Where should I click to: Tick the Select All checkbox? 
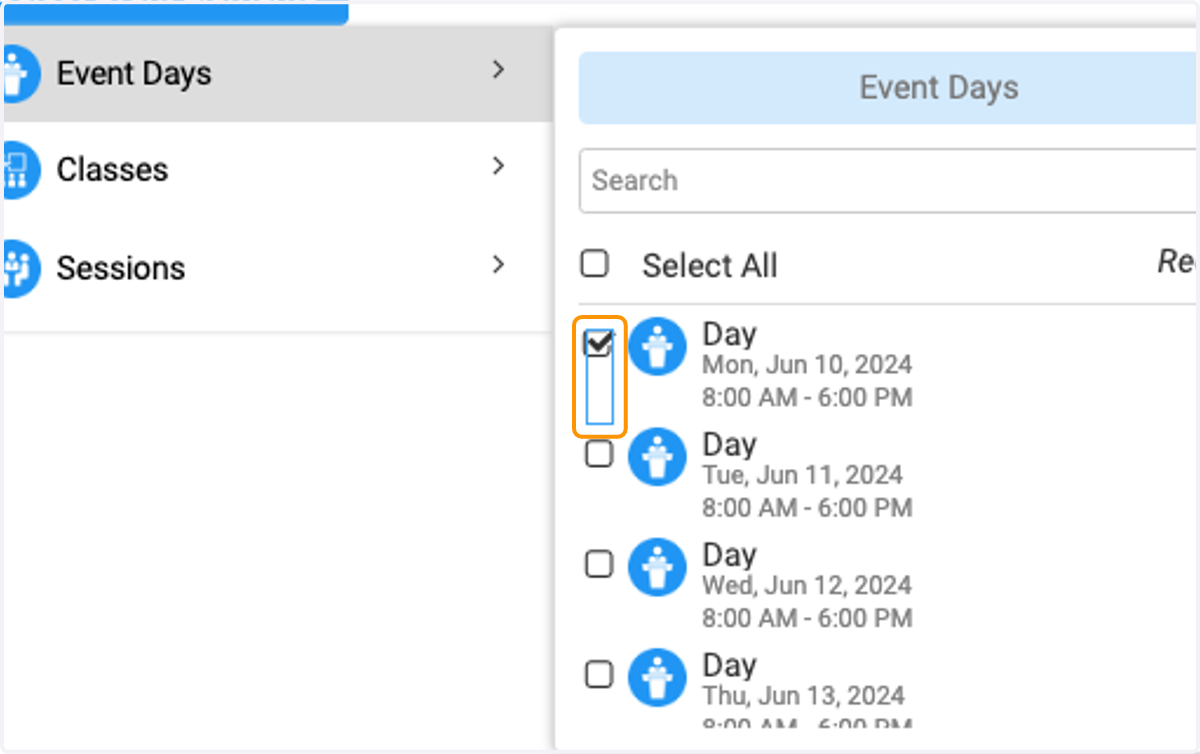[x=594, y=264]
